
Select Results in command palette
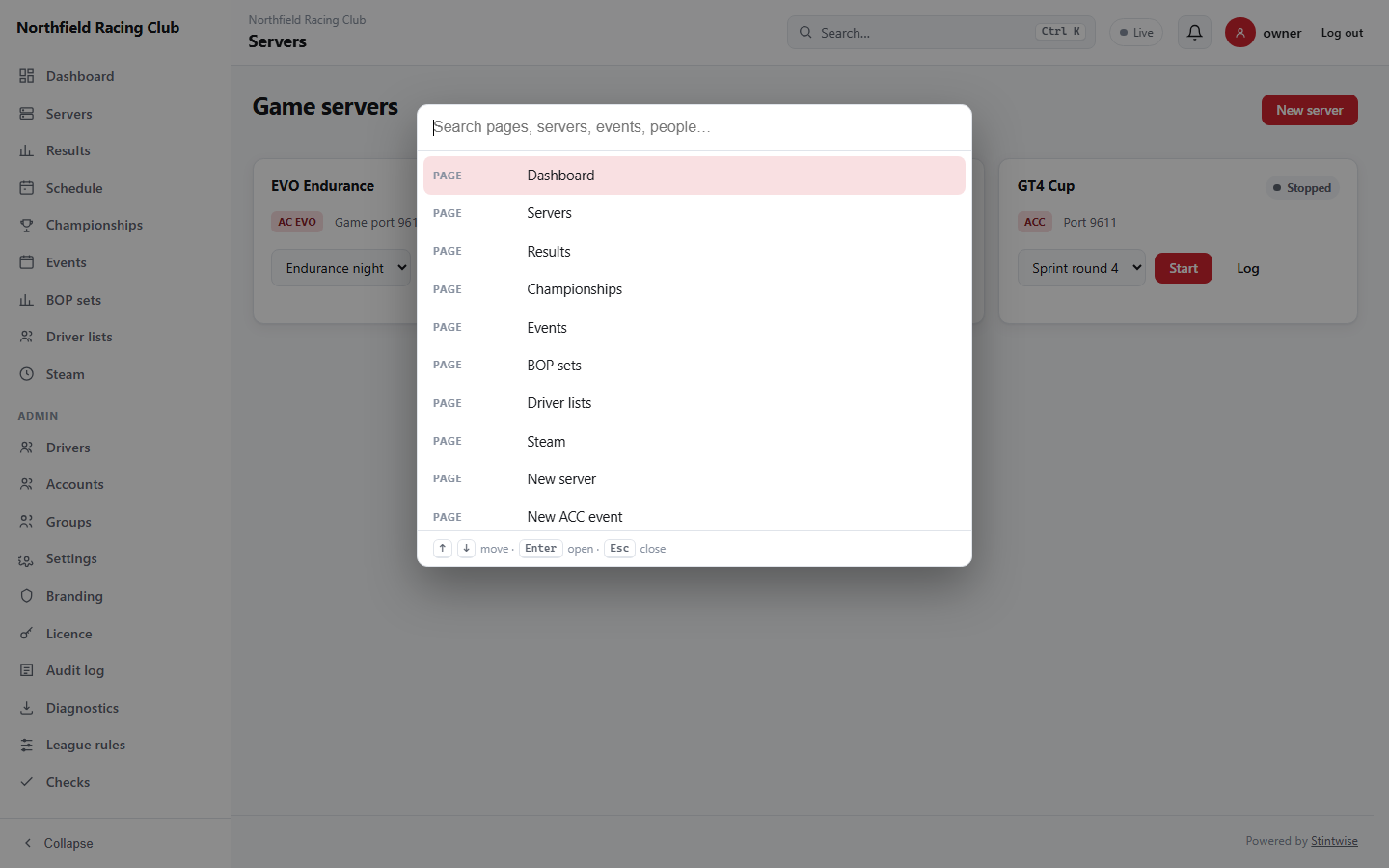click(694, 252)
